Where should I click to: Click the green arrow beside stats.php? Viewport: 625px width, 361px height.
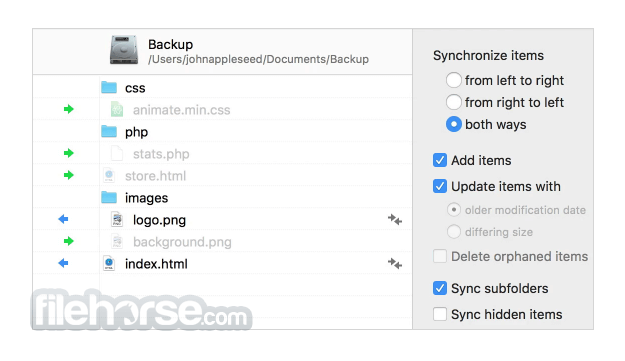coord(69,153)
